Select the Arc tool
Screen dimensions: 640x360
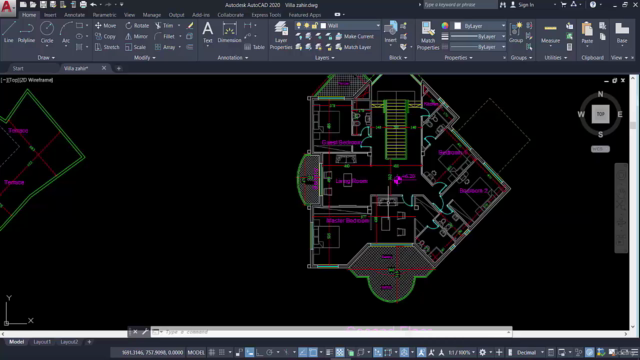(x=66, y=32)
